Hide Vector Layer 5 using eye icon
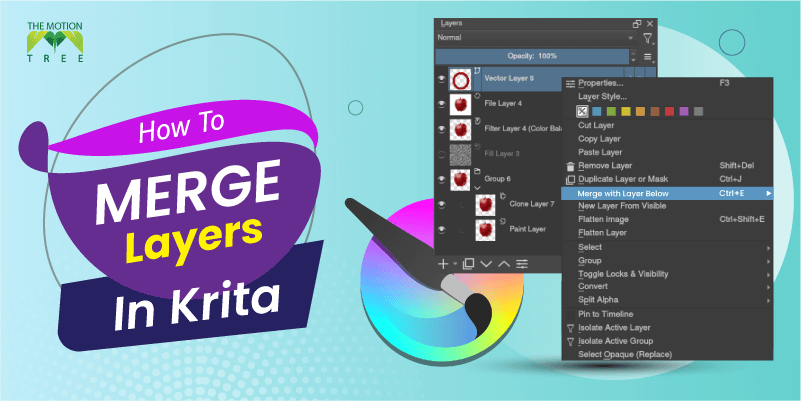Viewport: 801px width, 401px height. [x=442, y=80]
